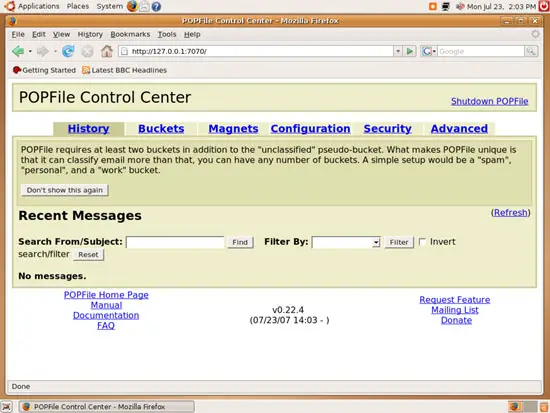Click the magnifier search button in the toolbar

pyautogui.click(x=531, y=51)
